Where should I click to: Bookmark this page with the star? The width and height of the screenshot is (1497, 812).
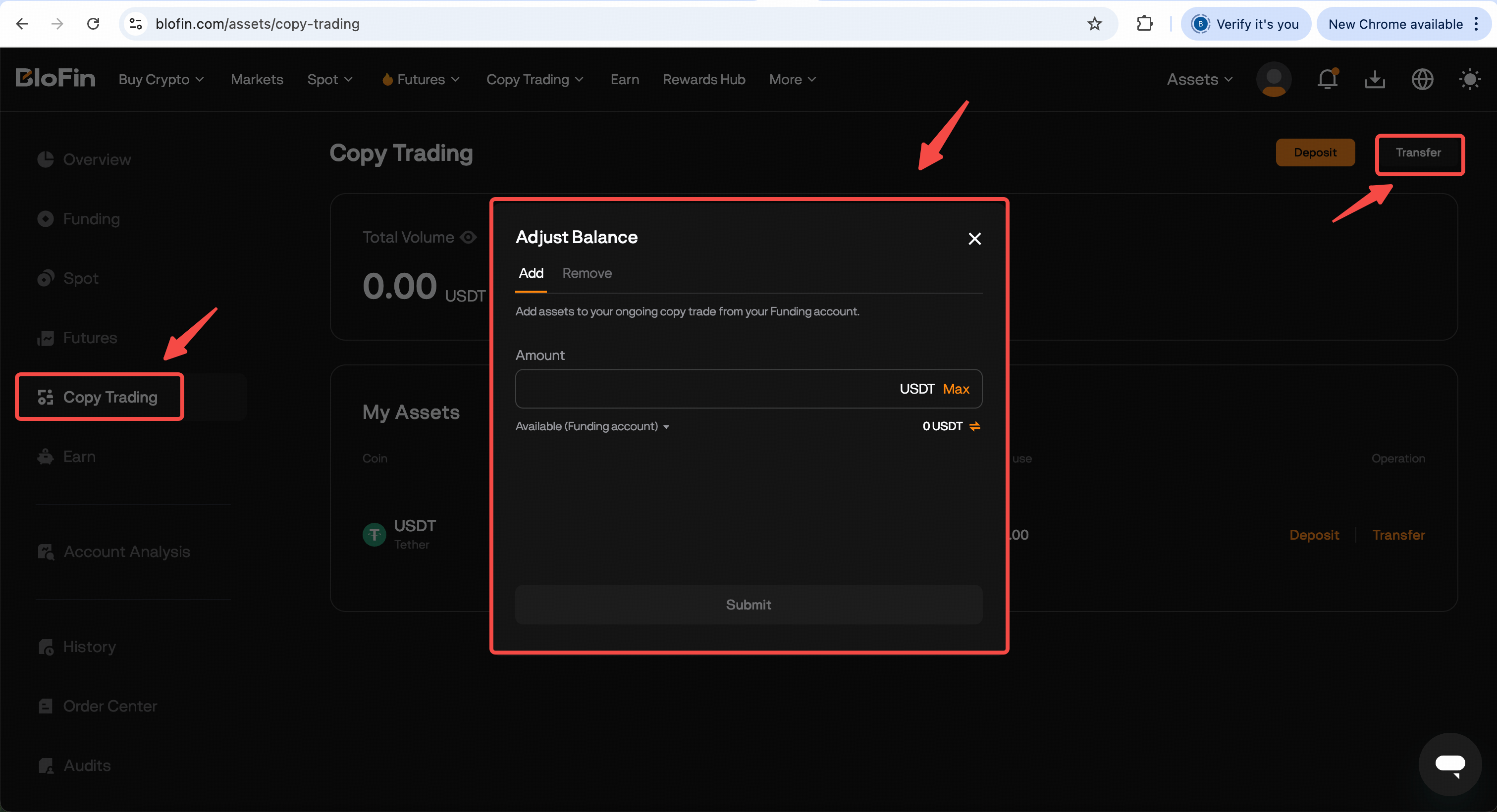click(x=1094, y=24)
